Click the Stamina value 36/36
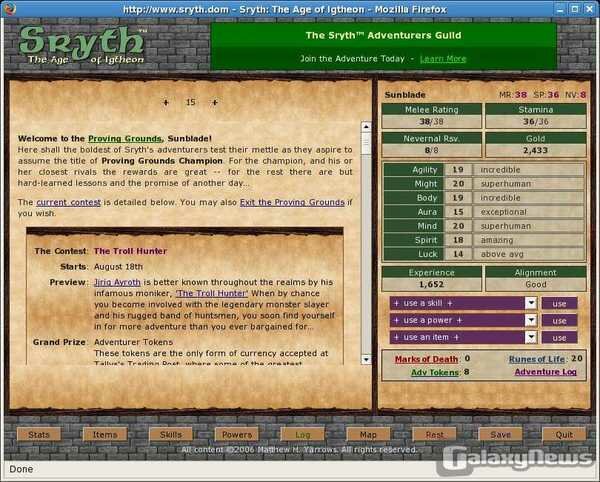The height and width of the screenshot is (482, 600). click(x=536, y=122)
